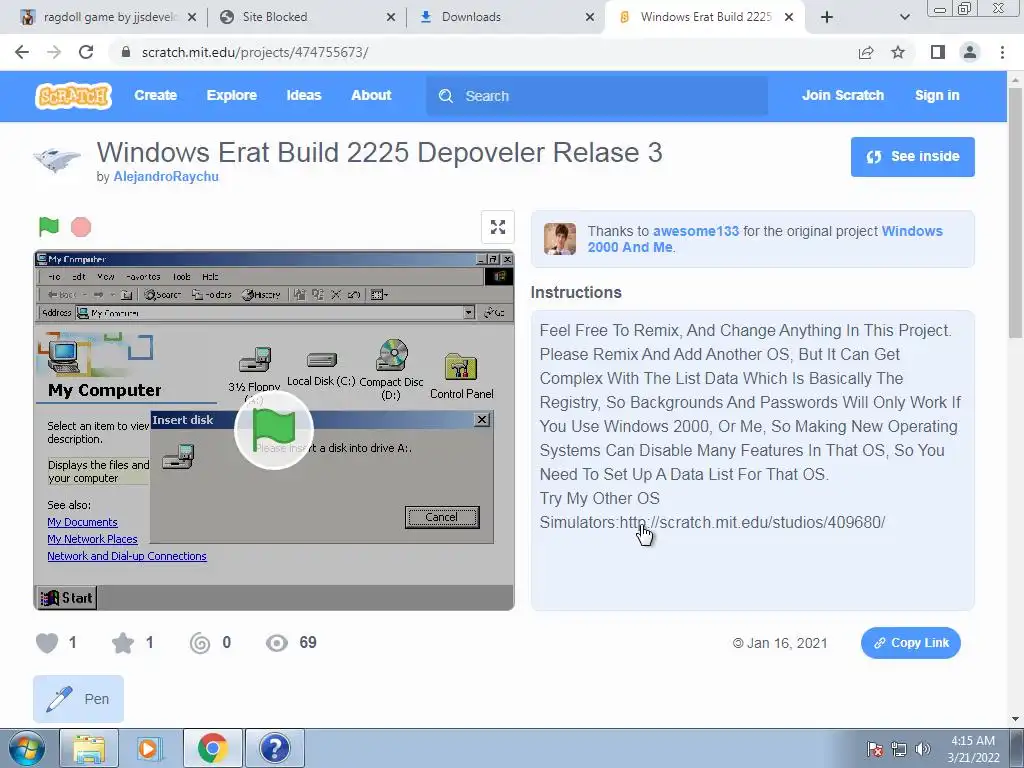Open awesome133's avatar in the credit box
Image resolution: width=1024 pixels, height=768 pixels.
(x=560, y=238)
